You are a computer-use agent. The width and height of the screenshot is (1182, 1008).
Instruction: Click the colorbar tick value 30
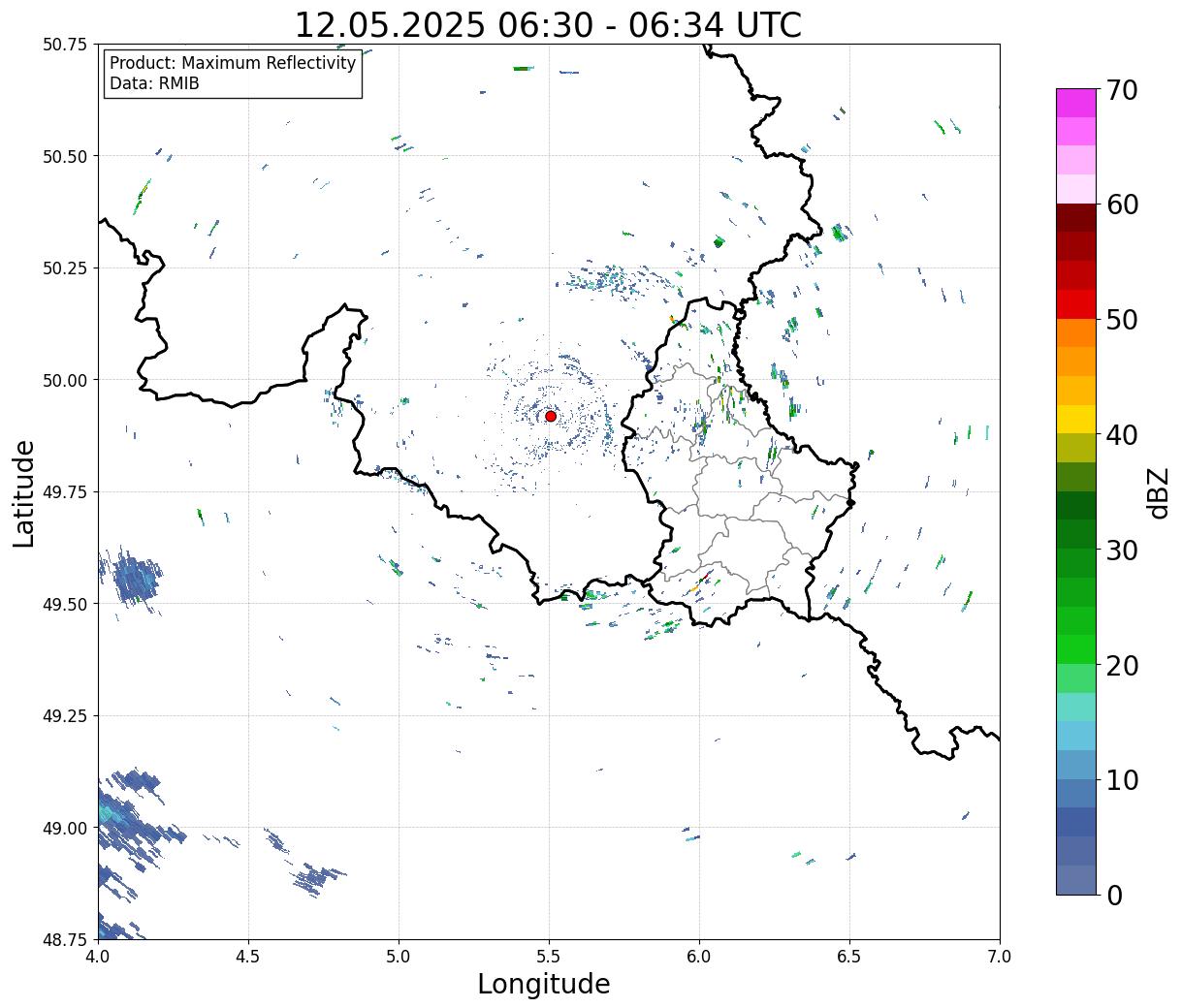pos(1122,551)
